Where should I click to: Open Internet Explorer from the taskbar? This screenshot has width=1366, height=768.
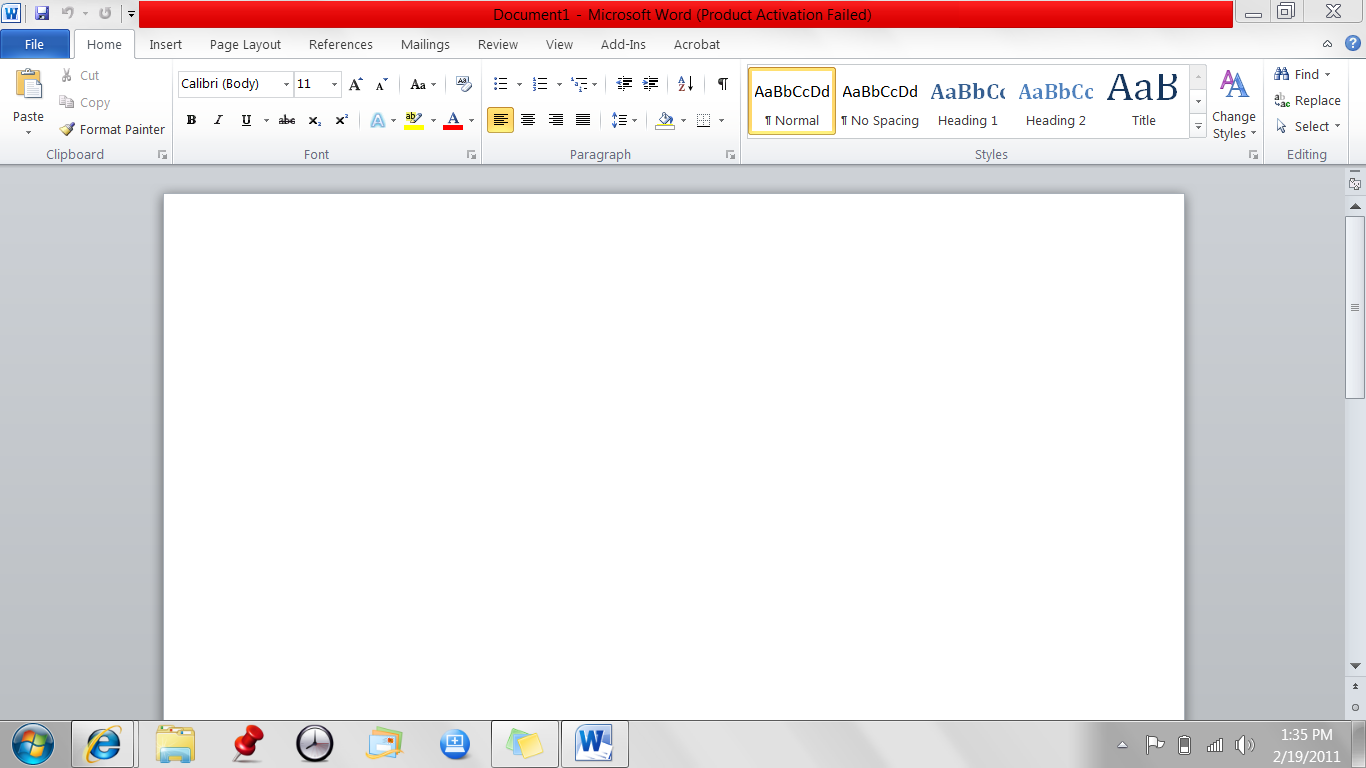click(102, 744)
